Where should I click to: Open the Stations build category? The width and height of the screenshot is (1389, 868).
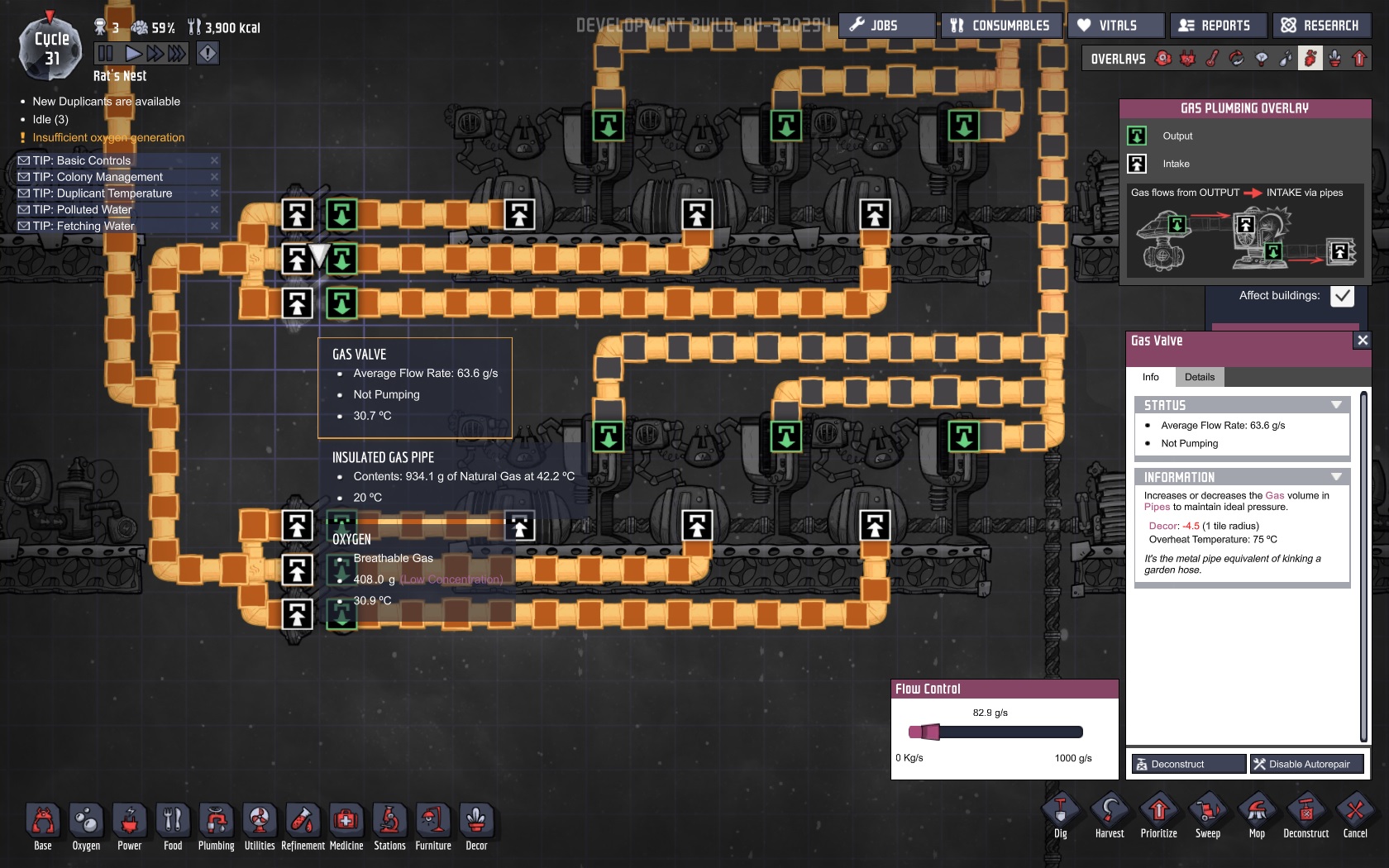tap(389, 827)
